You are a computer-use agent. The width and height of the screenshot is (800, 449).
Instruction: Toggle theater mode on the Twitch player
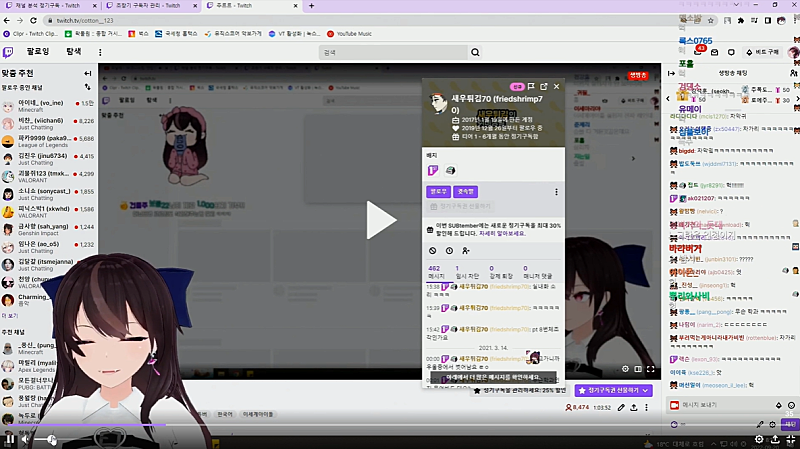pyautogui.click(x=638, y=369)
